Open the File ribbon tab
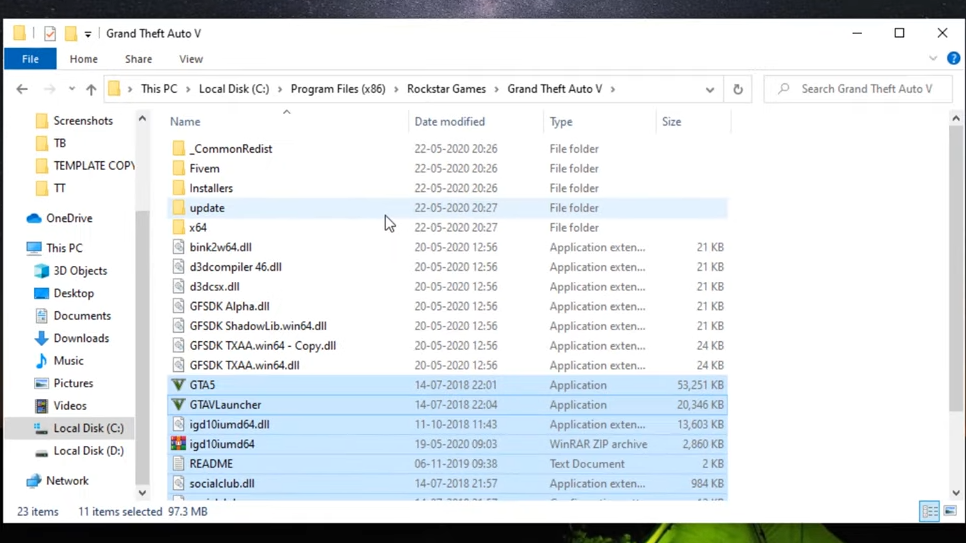 point(30,59)
